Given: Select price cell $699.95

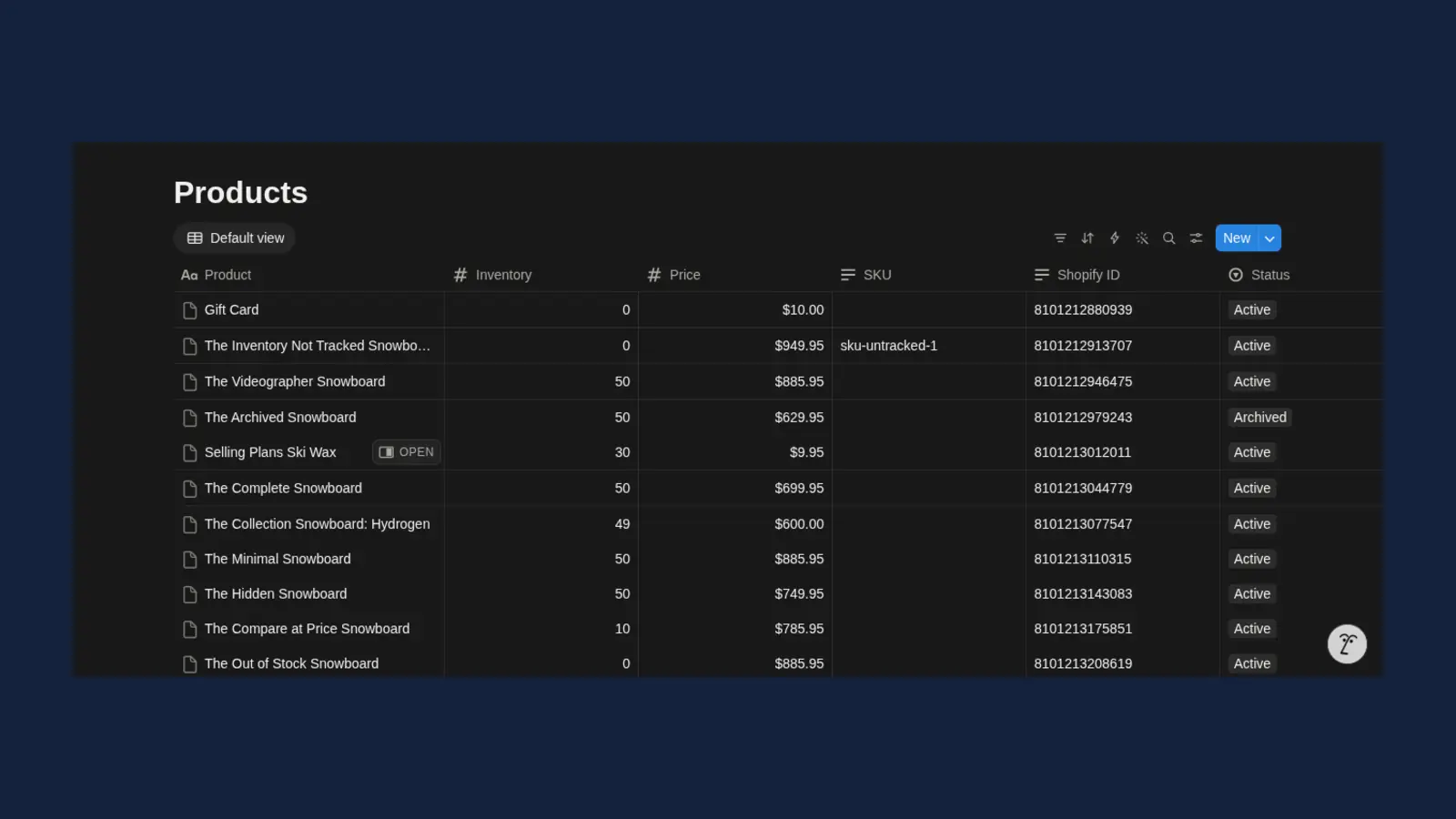Looking at the screenshot, I should pyautogui.click(x=735, y=489).
